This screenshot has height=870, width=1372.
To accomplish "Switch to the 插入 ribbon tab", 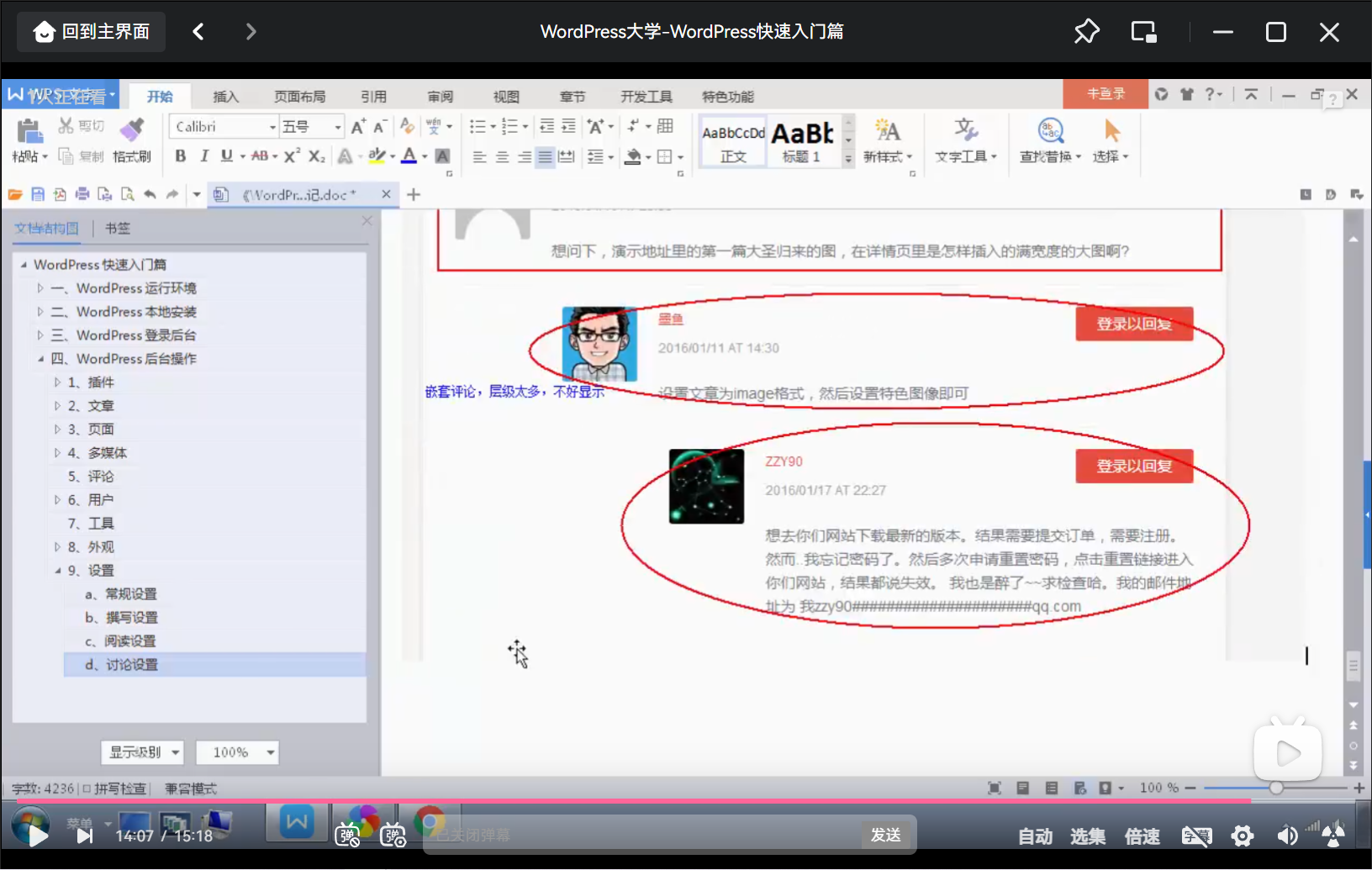I will pyautogui.click(x=225, y=97).
